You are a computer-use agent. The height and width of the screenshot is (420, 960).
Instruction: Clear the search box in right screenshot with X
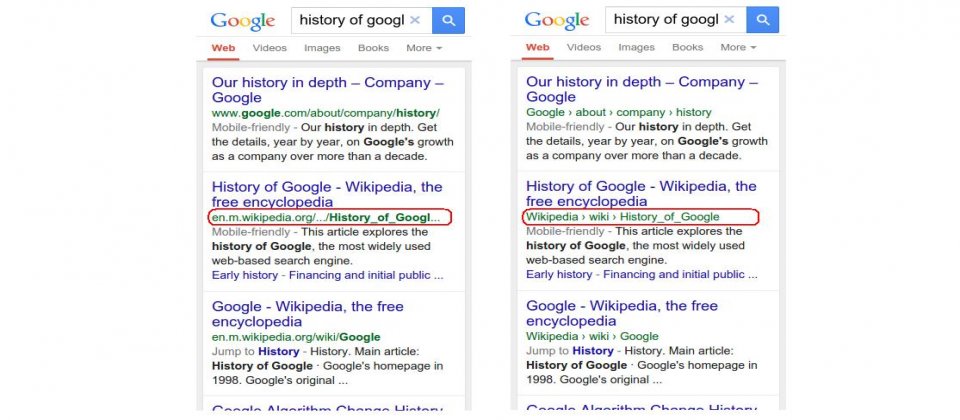coord(729,20)
